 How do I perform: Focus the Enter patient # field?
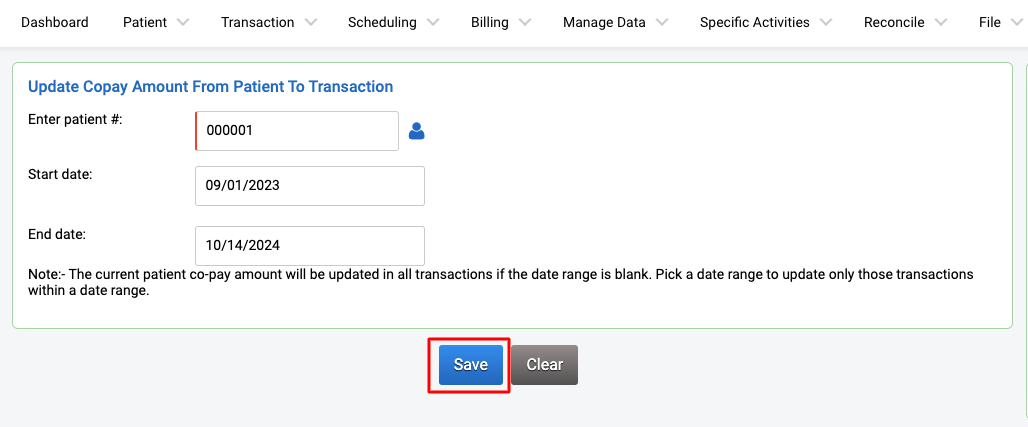tap(297, 131)
